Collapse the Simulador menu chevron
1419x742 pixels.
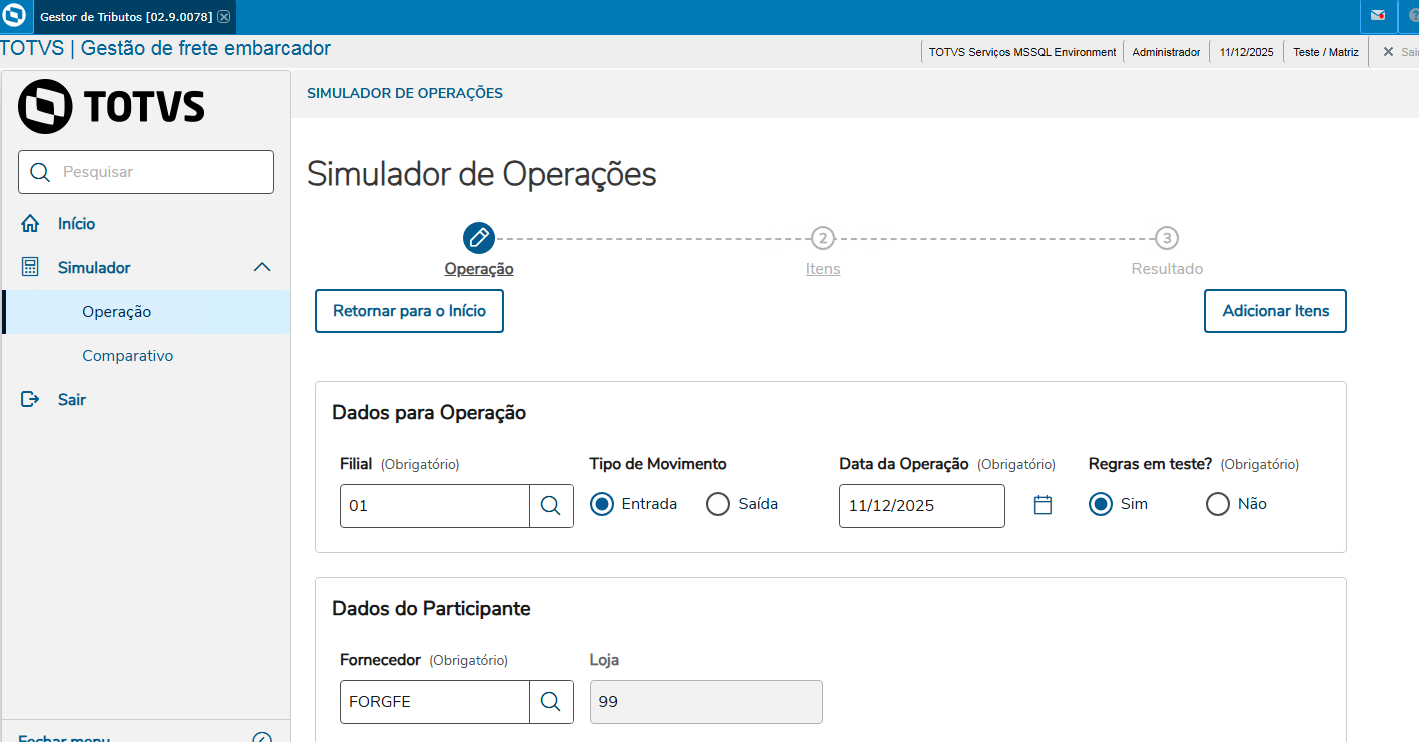point(262,267)
